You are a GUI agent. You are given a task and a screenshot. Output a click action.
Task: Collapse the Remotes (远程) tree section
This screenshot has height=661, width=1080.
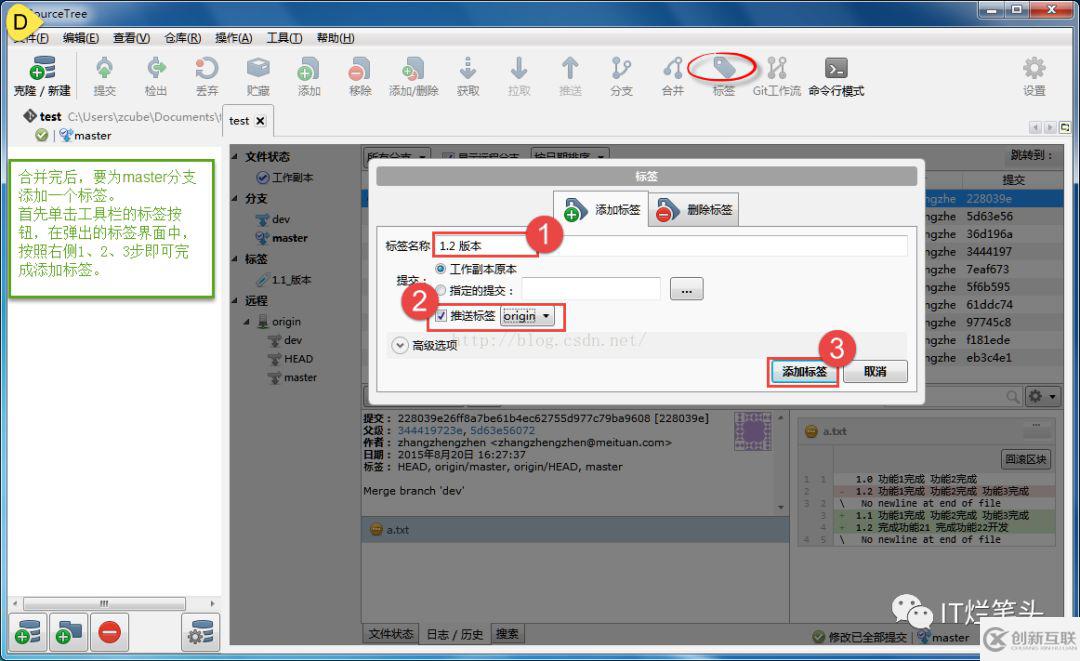(x=235, y=300)
